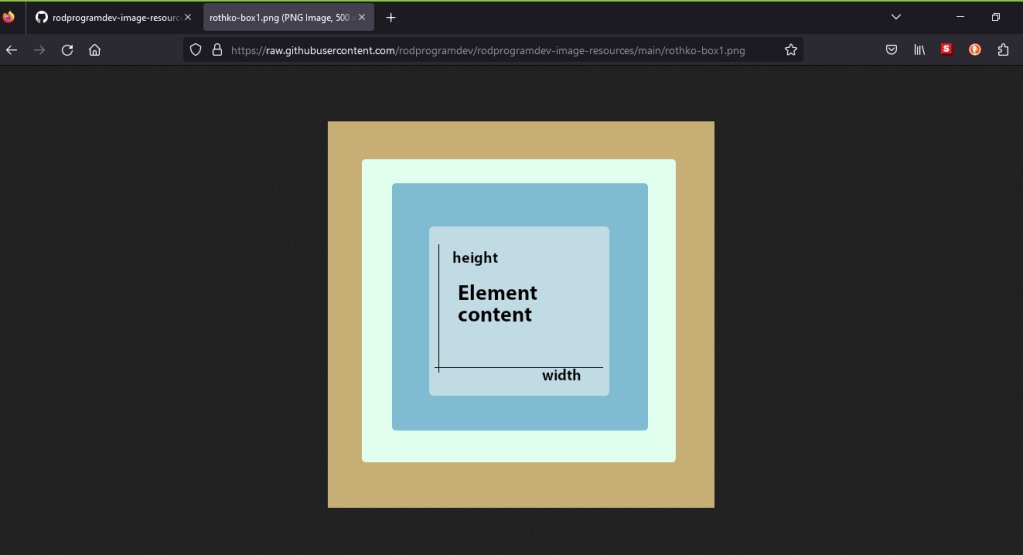Show tracking protection shield info

coord(196,50)
